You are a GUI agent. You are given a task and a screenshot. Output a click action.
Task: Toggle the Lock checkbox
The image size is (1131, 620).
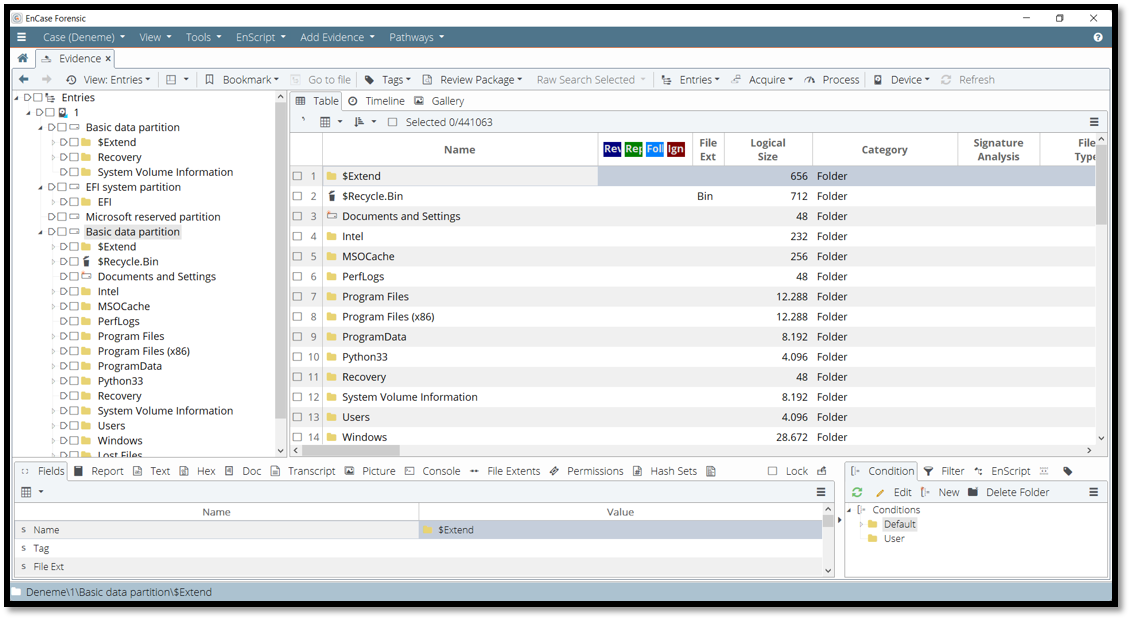click(x=772, y=471)
